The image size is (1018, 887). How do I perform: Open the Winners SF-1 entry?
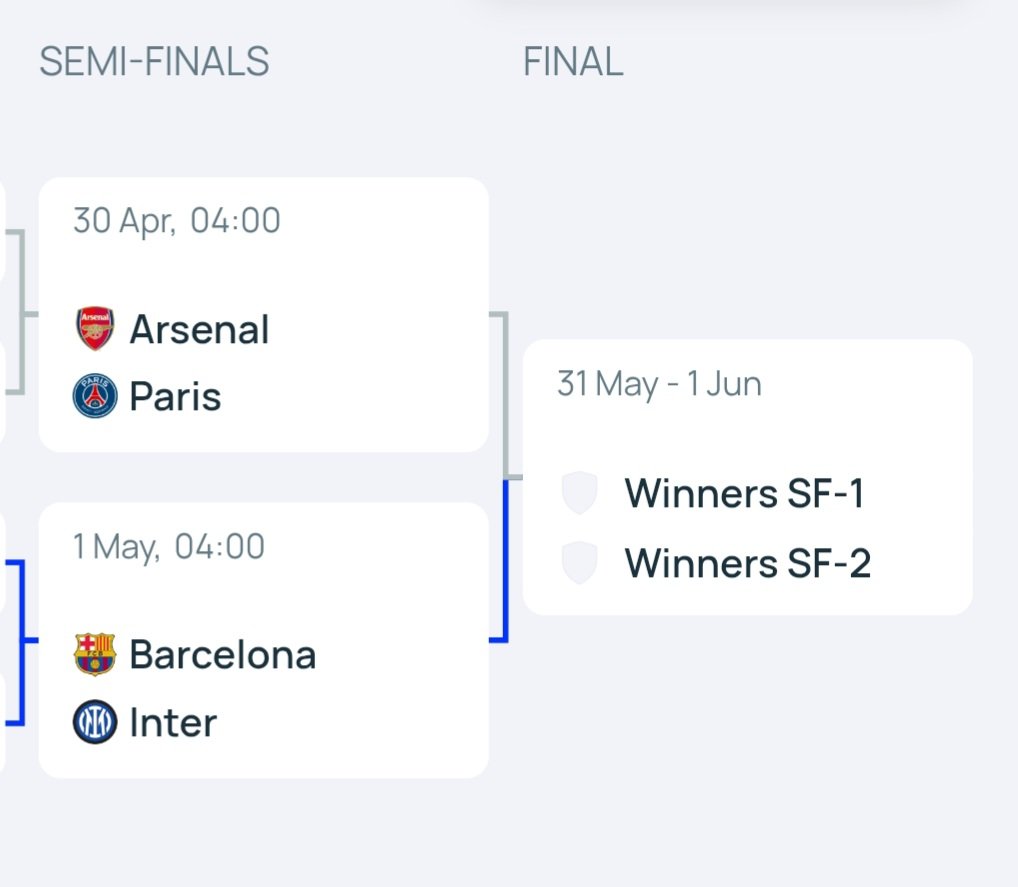point(744,493)
